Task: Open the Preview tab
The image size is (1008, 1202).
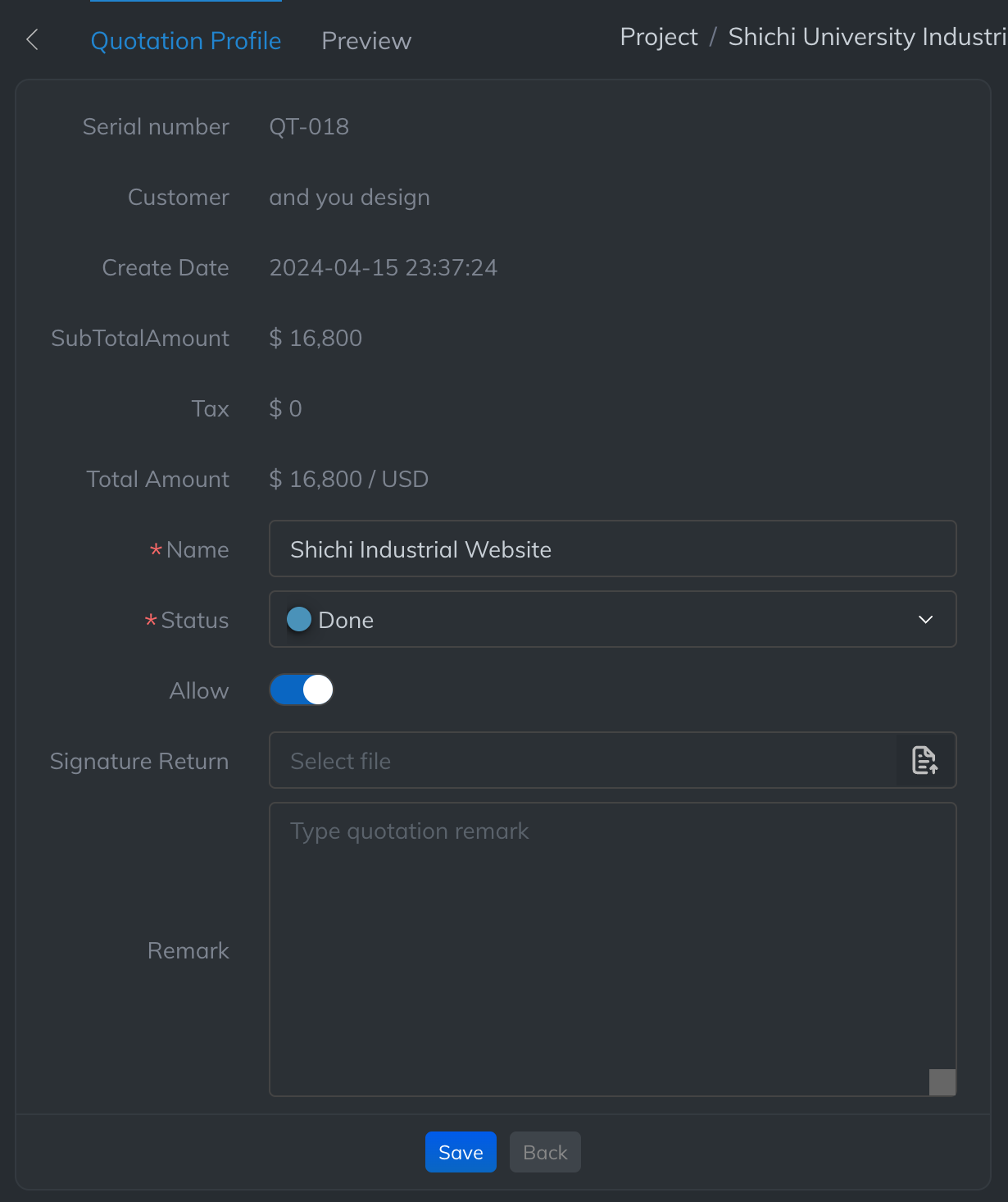Action: [366, 40]
